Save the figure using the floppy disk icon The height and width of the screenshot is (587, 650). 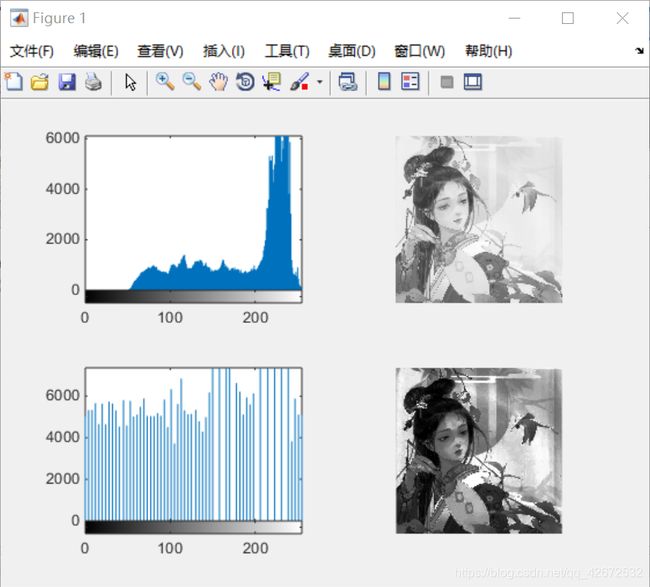point(67,82)
